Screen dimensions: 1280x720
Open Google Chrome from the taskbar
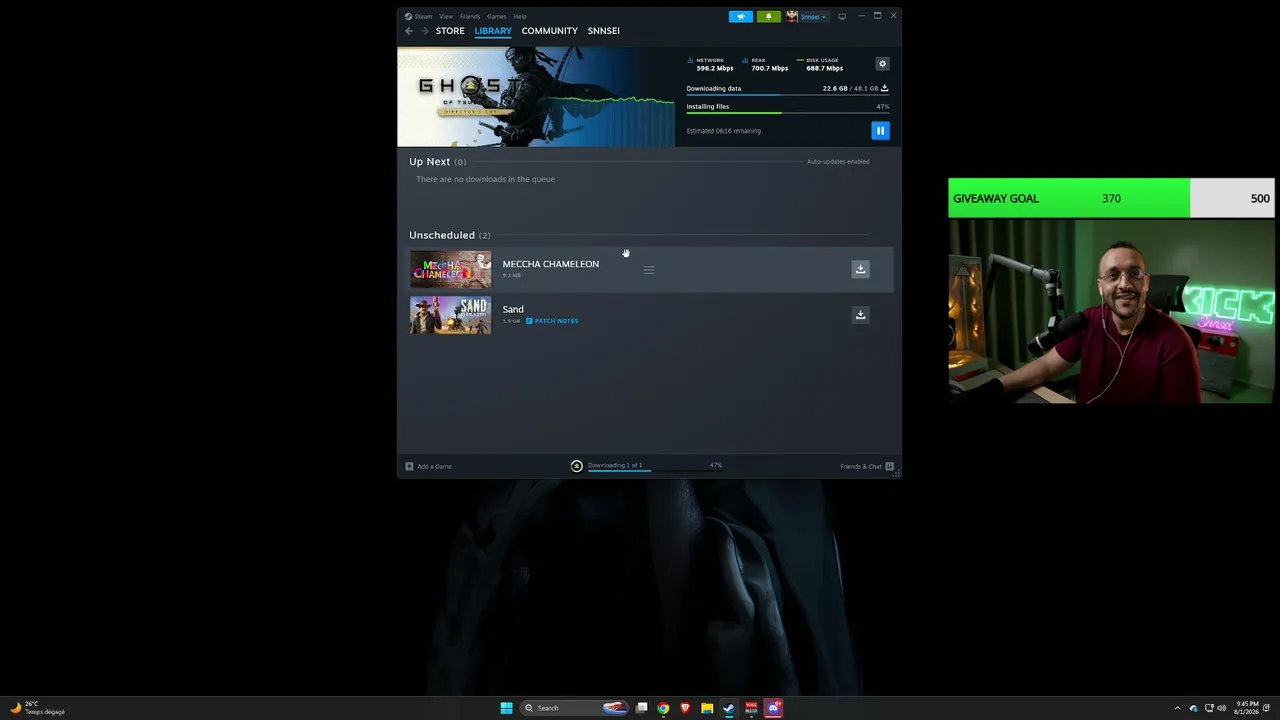(x=663, y=708)
